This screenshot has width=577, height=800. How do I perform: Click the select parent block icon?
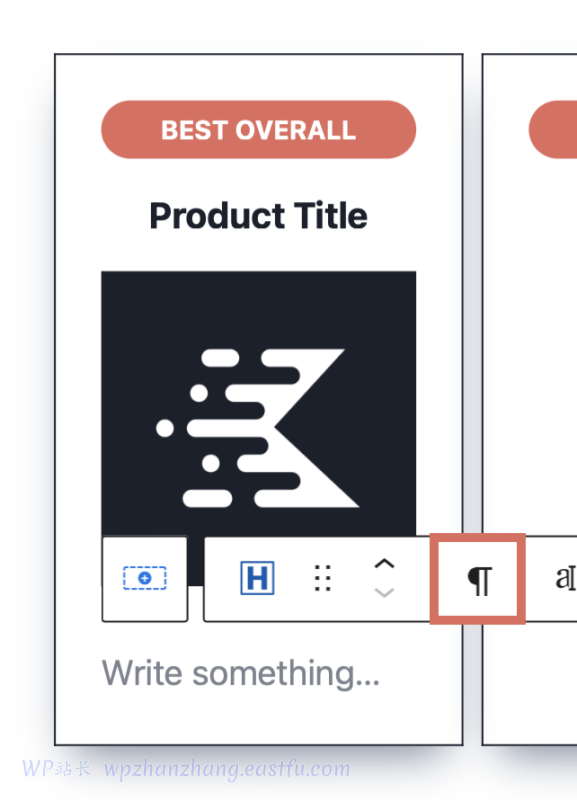(x=145, y=578)
